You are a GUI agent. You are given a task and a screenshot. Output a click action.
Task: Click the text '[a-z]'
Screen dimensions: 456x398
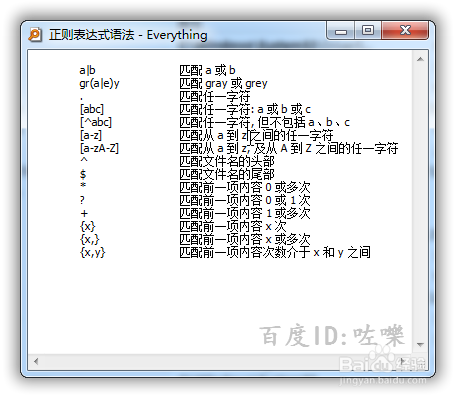tap(91, 135)
